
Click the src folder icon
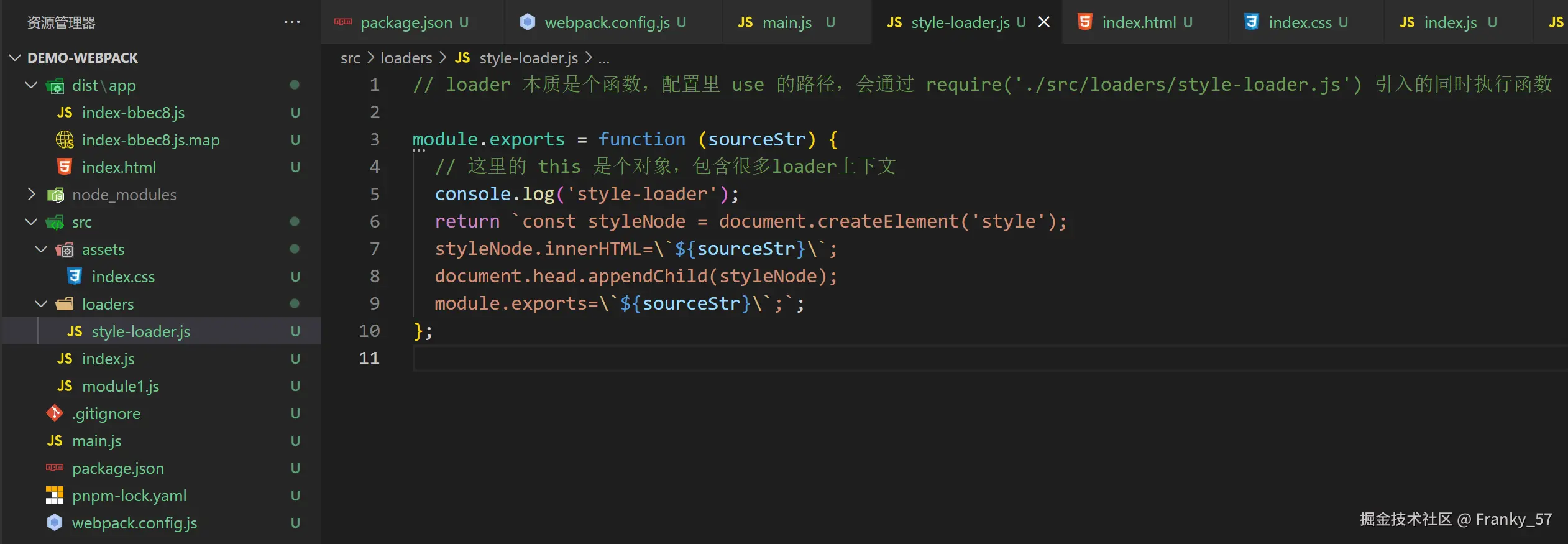[55, 223]
